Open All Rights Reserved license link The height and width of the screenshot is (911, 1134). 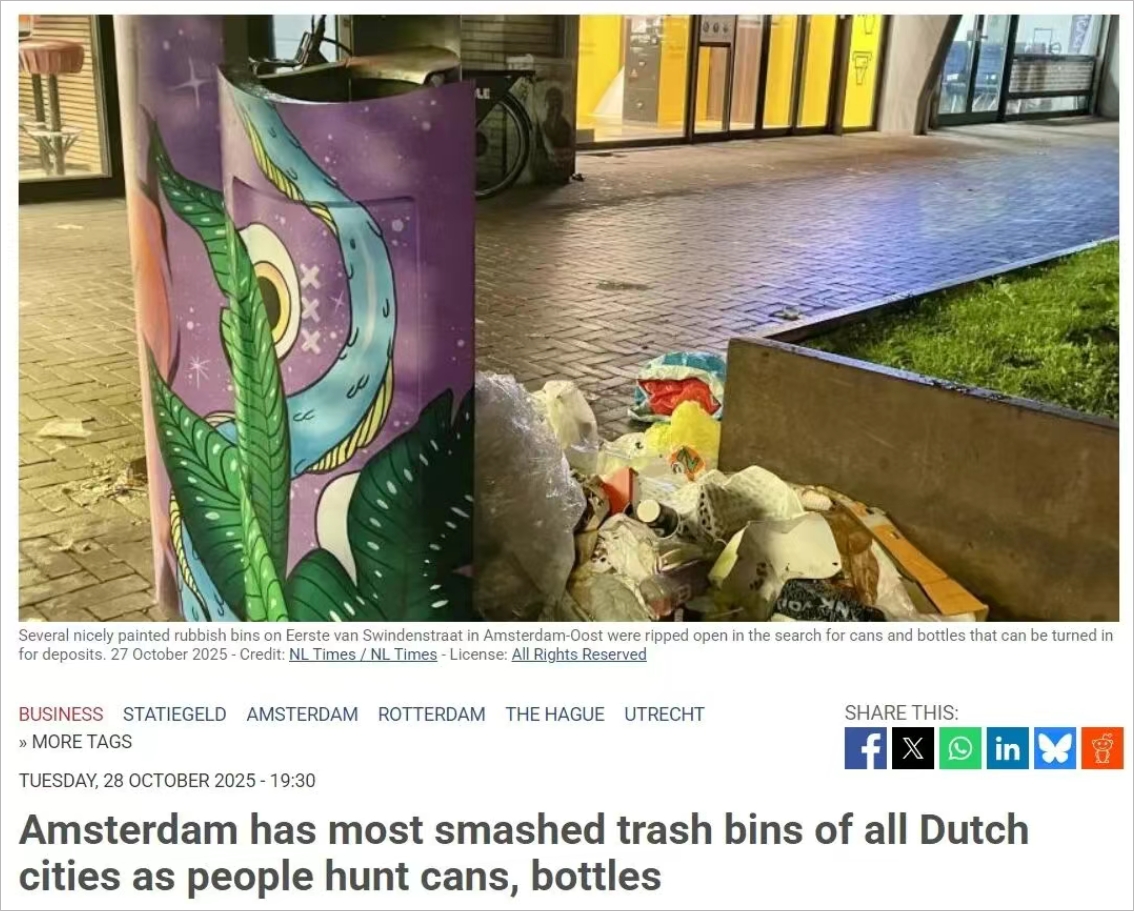click(579, 654)
